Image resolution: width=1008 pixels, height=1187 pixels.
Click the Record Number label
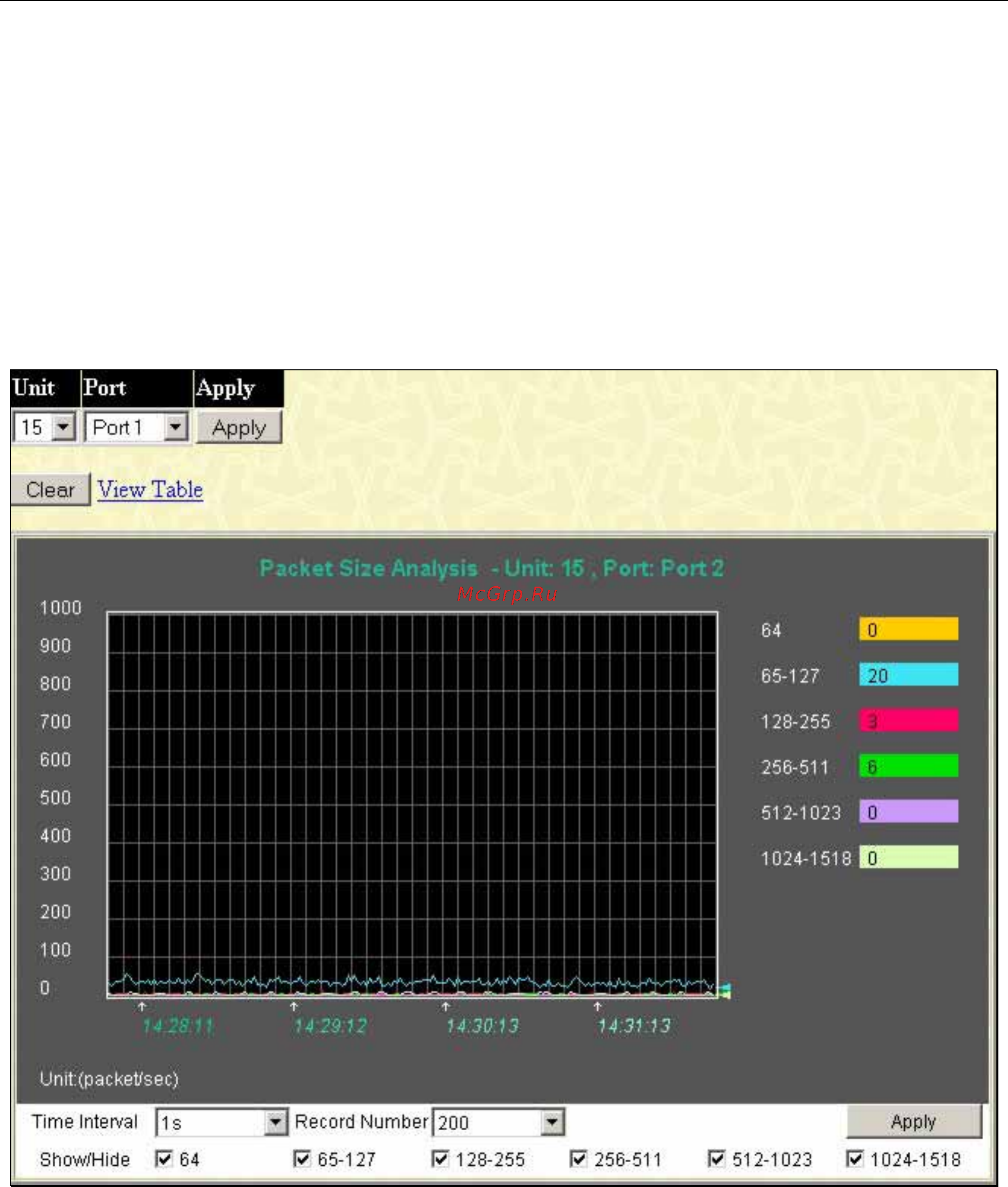pos(362,1121)
